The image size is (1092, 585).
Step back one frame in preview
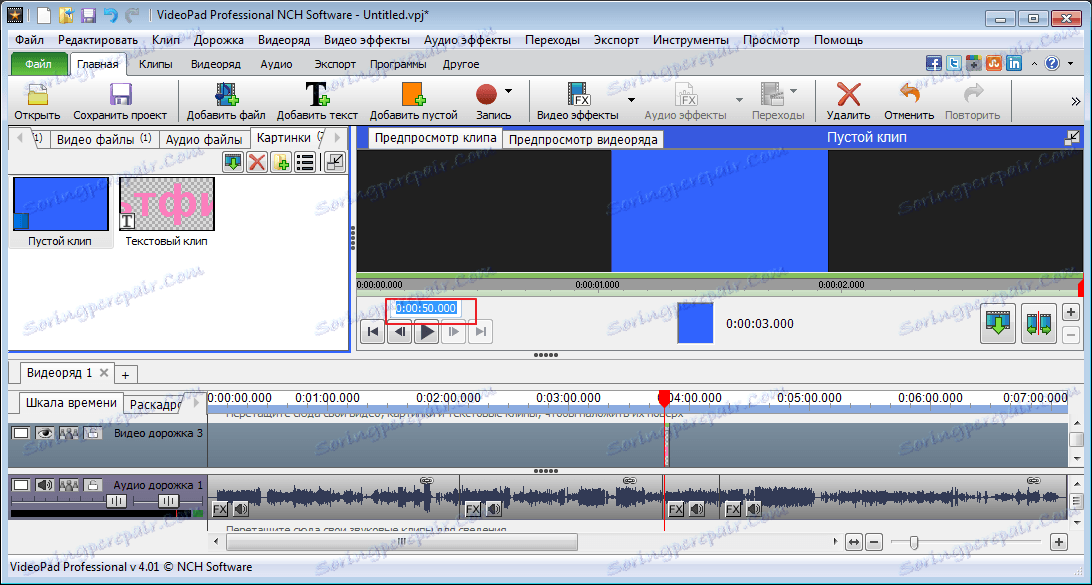[x=400, y=332]
